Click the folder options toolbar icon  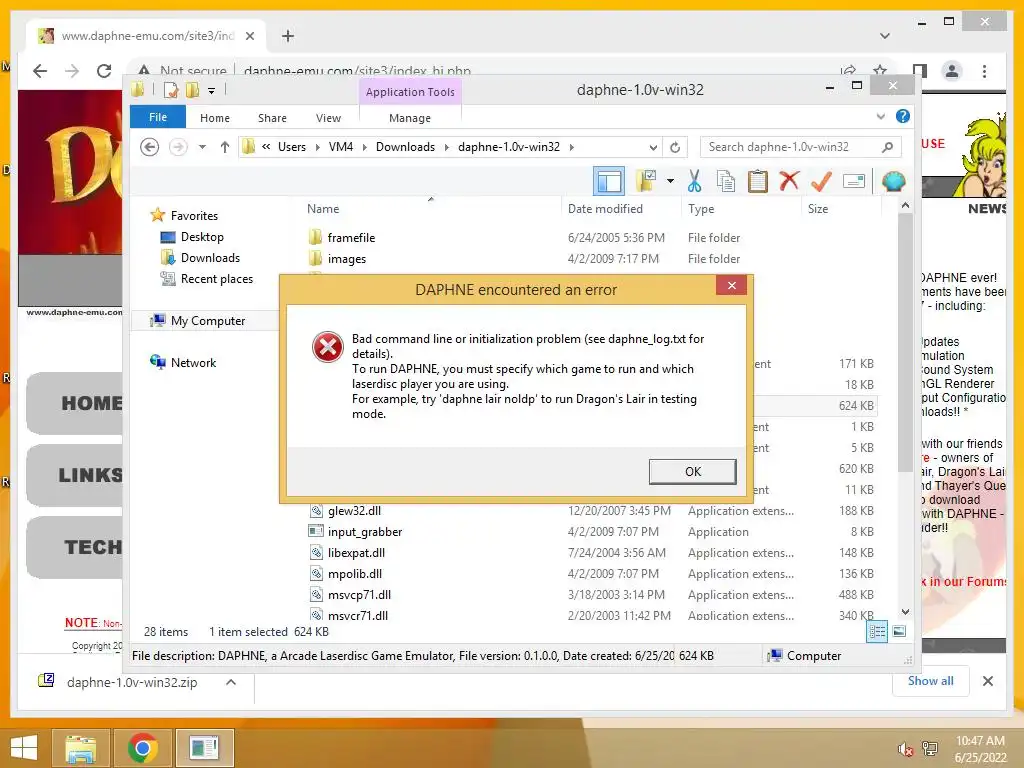tap(645, 181)
